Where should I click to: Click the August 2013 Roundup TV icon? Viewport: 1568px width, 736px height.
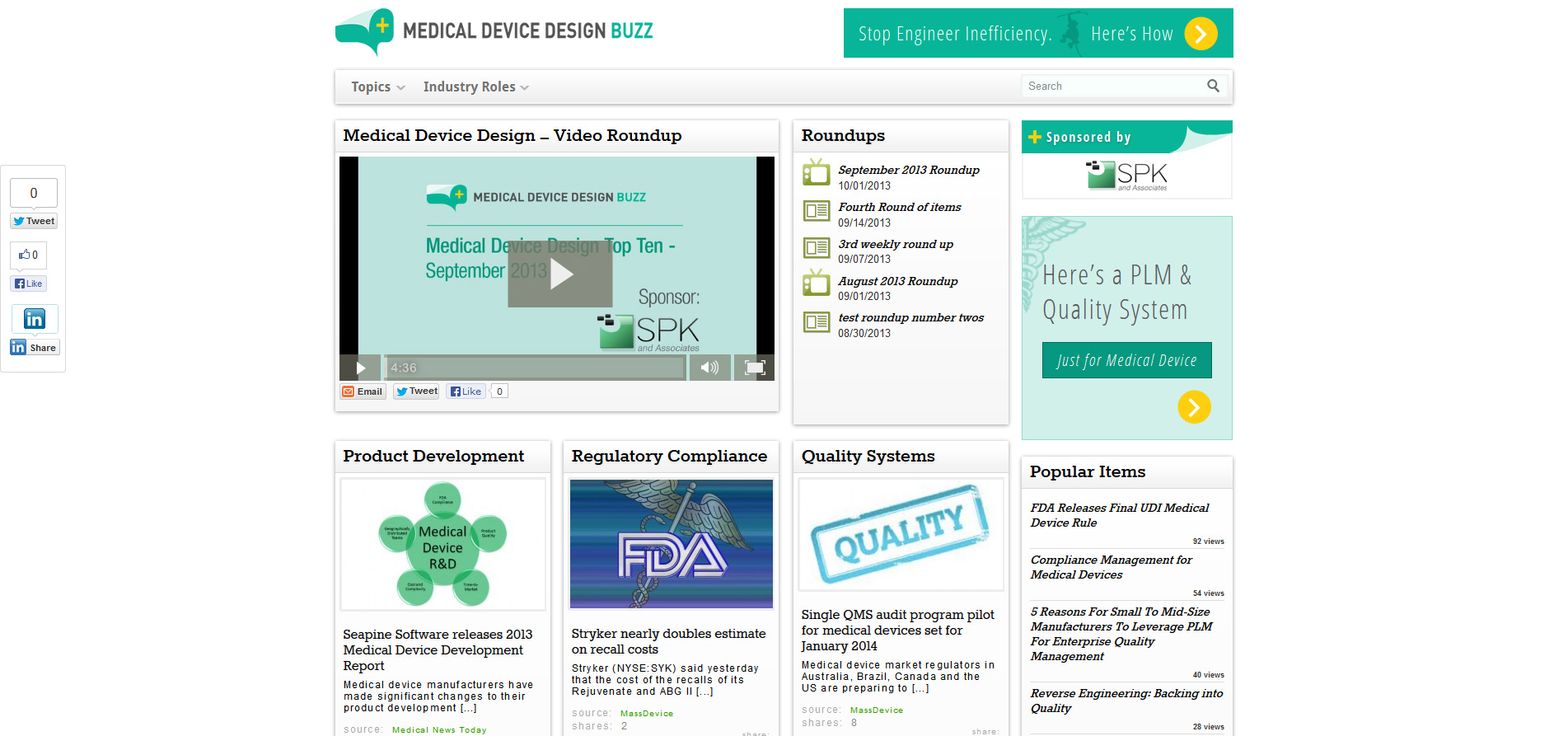click(817, 284)
